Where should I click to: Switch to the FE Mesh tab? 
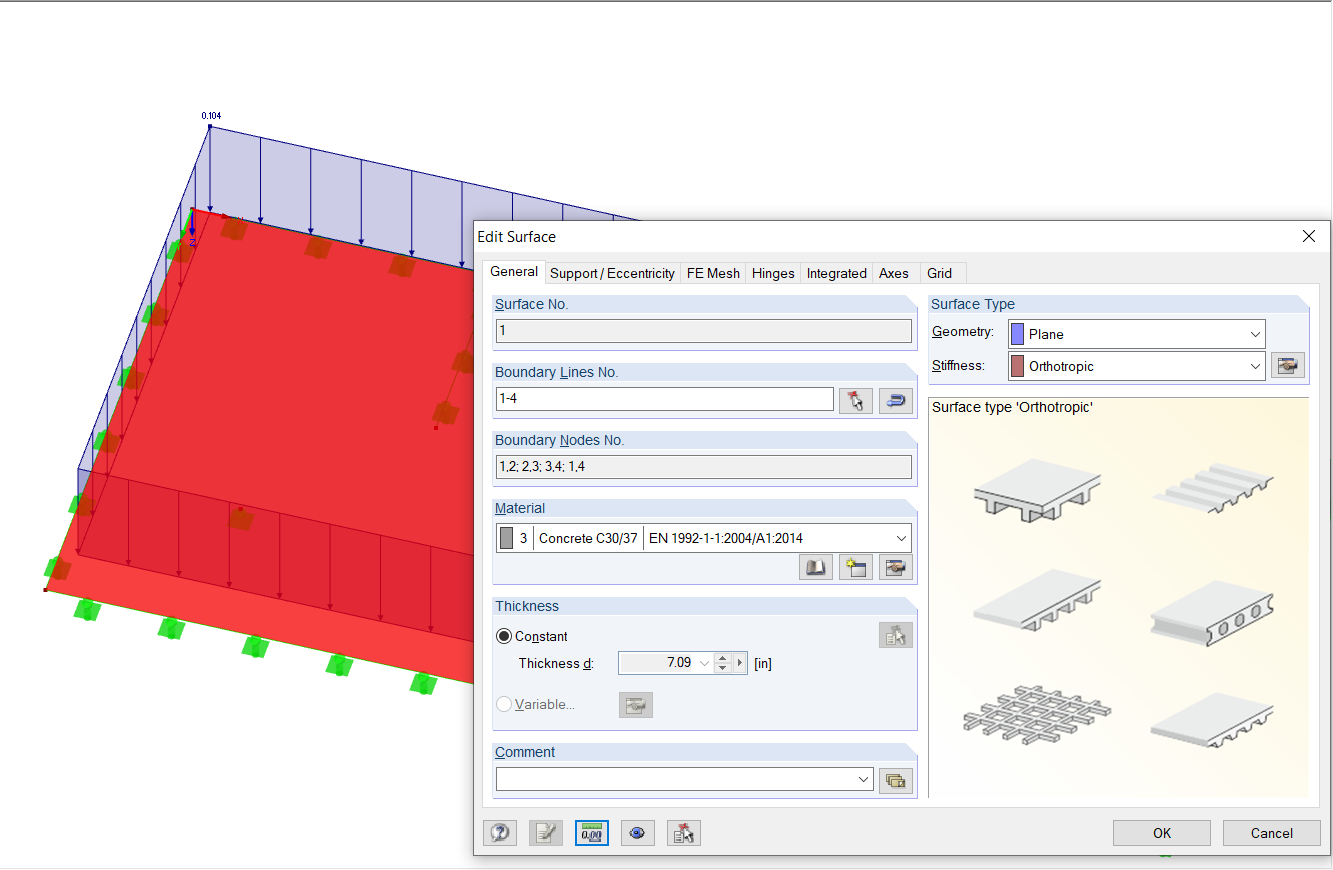click(x=713, y=272)
